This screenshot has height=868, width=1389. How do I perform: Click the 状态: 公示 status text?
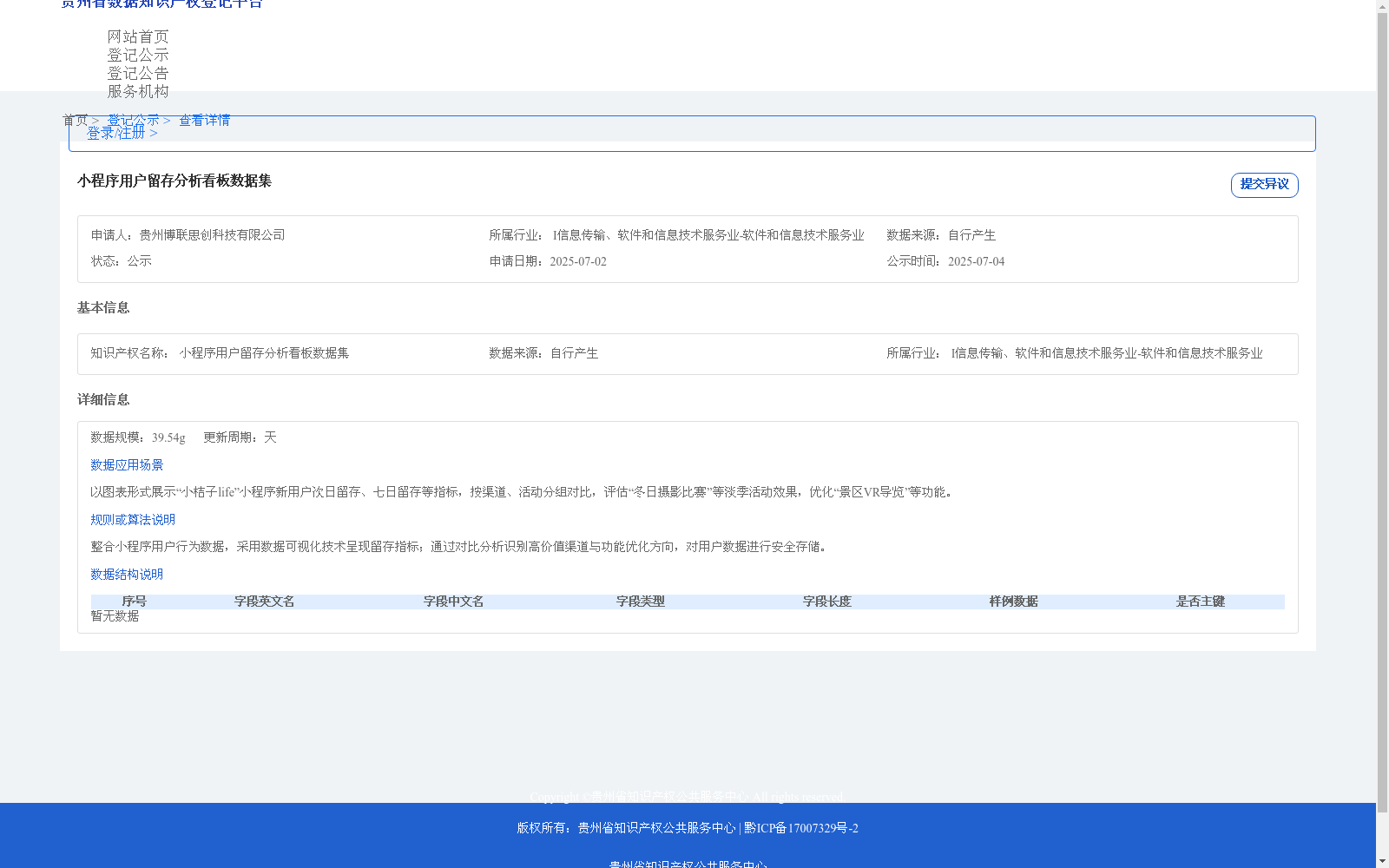[122, 261]
